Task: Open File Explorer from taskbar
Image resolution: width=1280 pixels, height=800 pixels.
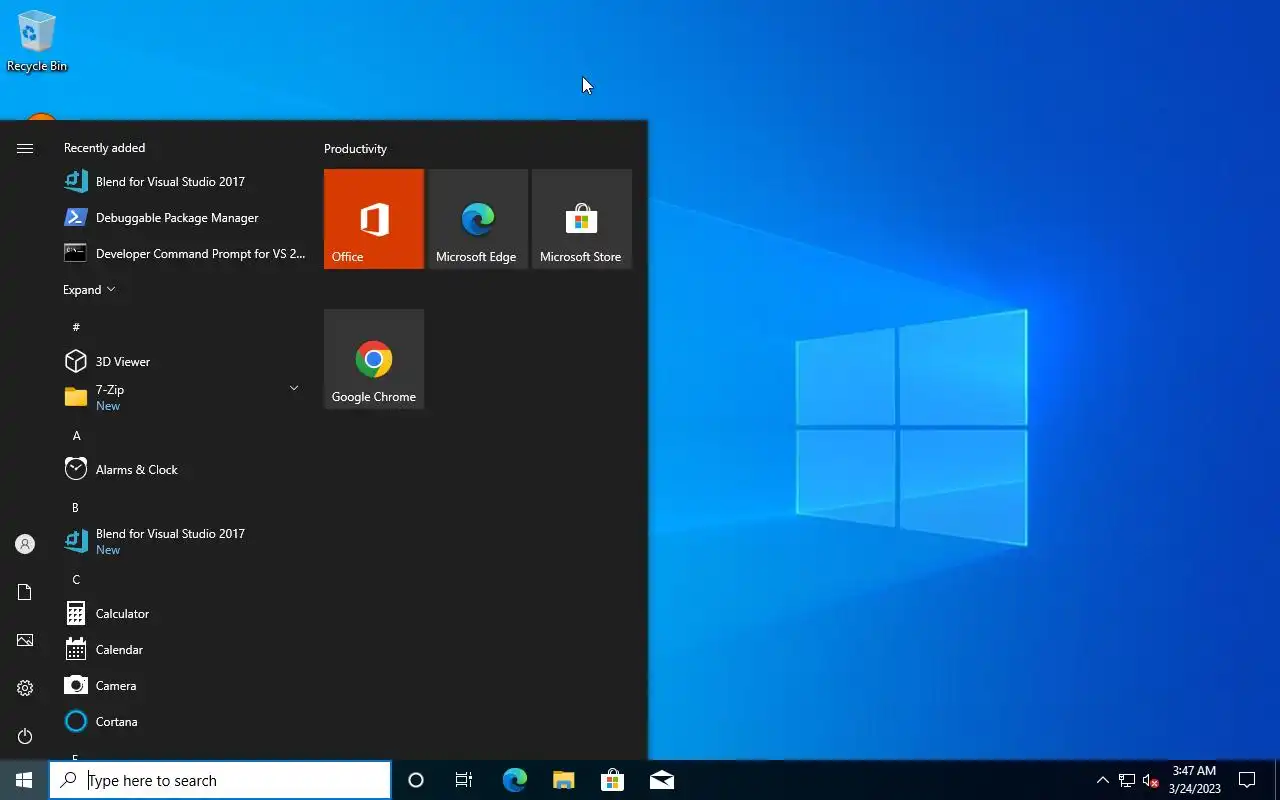Action: 564,780
